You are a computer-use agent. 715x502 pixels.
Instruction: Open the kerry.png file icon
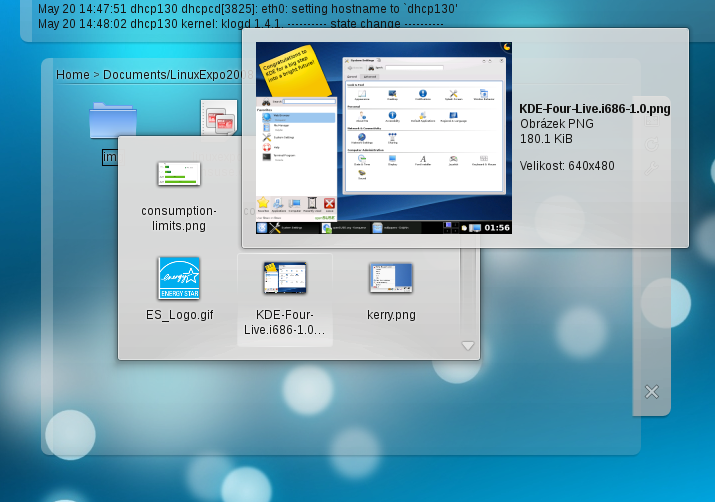[x=390, y=277]
